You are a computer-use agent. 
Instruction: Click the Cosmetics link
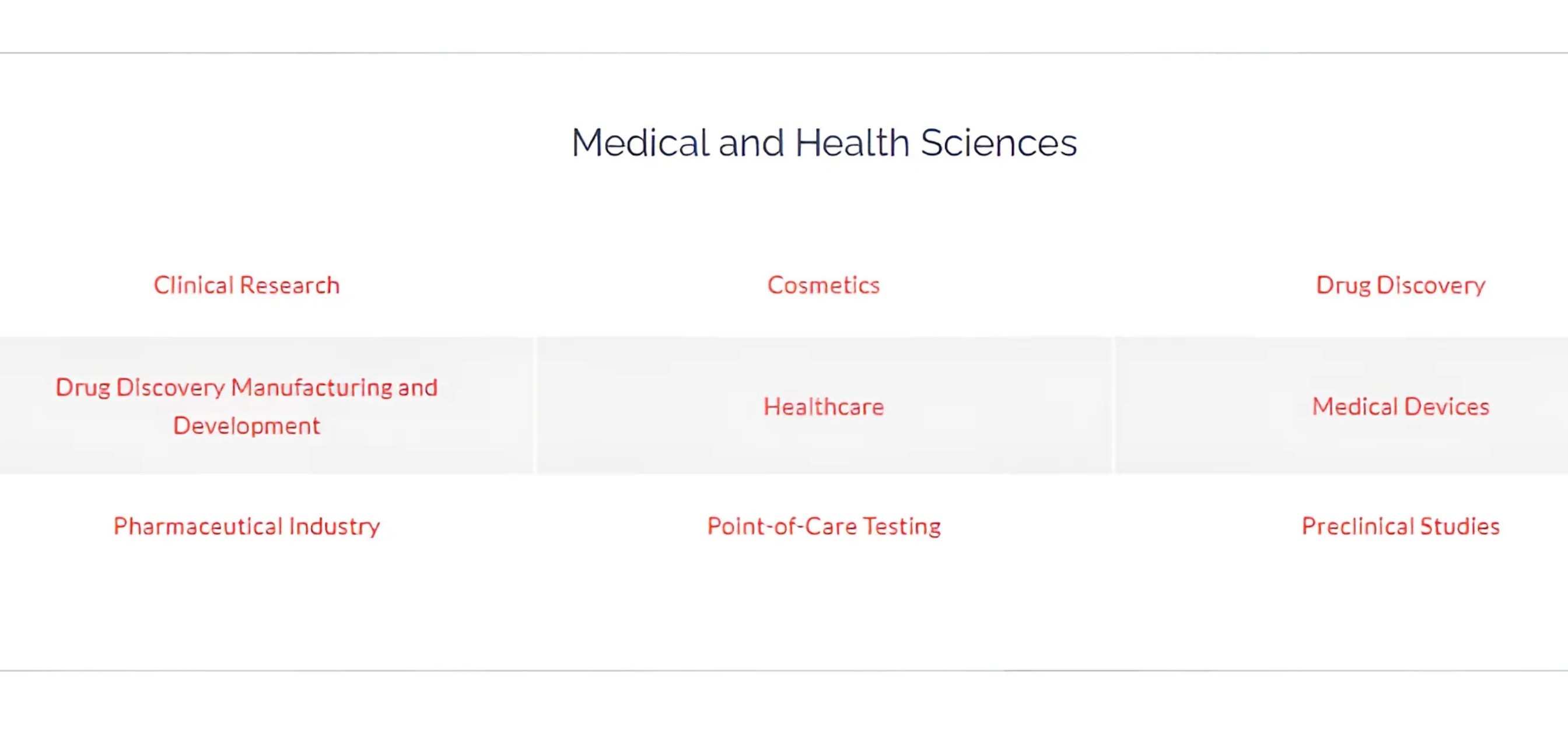[824, 285]
